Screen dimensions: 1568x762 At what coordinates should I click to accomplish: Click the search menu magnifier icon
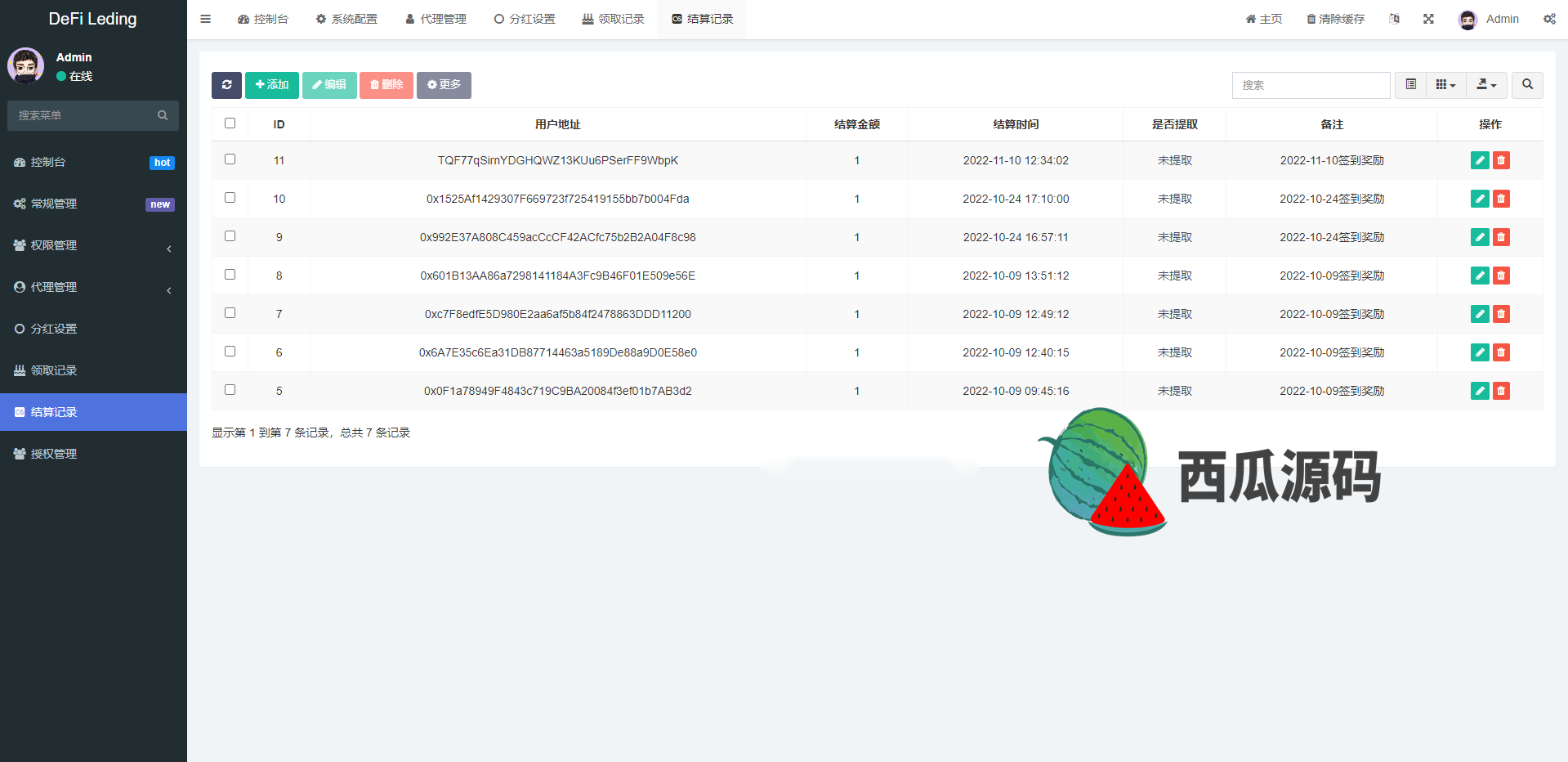163,115
